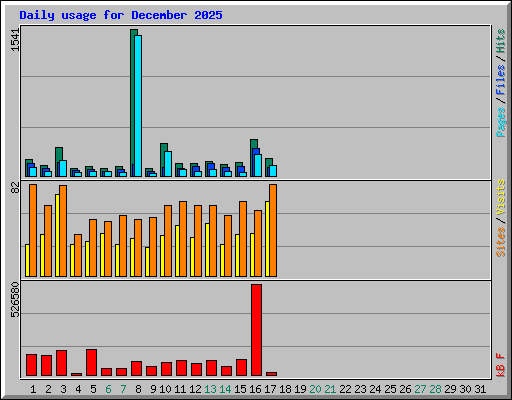Image resolution: width=512 pixels, height=400 pixels.
Task: Select the Files legend label
Action: [x=501, y=79]
